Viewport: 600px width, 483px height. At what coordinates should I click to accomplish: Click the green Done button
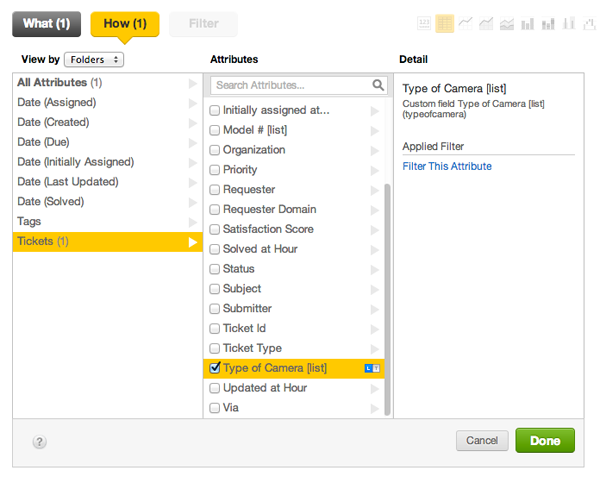(545, 440)
